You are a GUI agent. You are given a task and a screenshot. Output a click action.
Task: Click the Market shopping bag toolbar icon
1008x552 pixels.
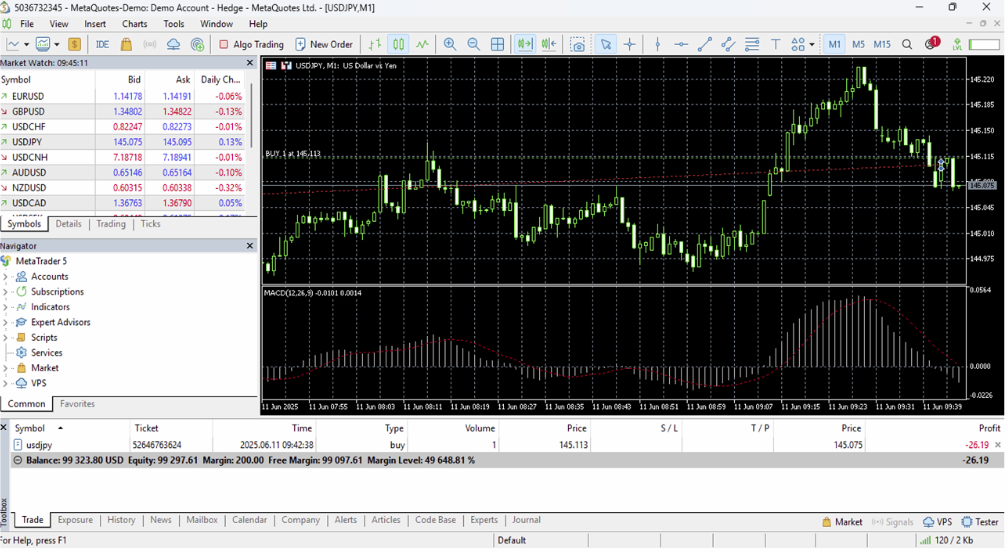pos(126,44)
